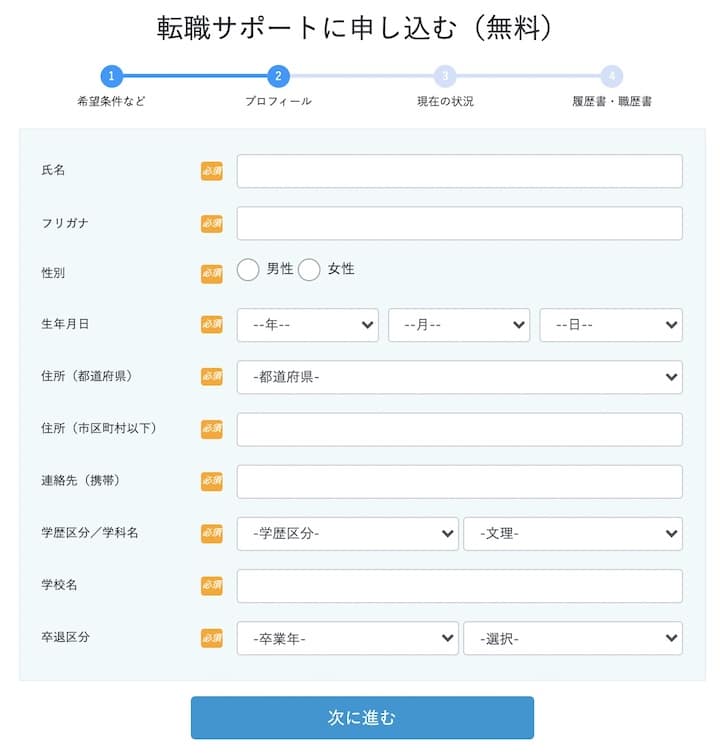Click the フリガナ text field
This screenshot has height=756, width=720.
459,223
